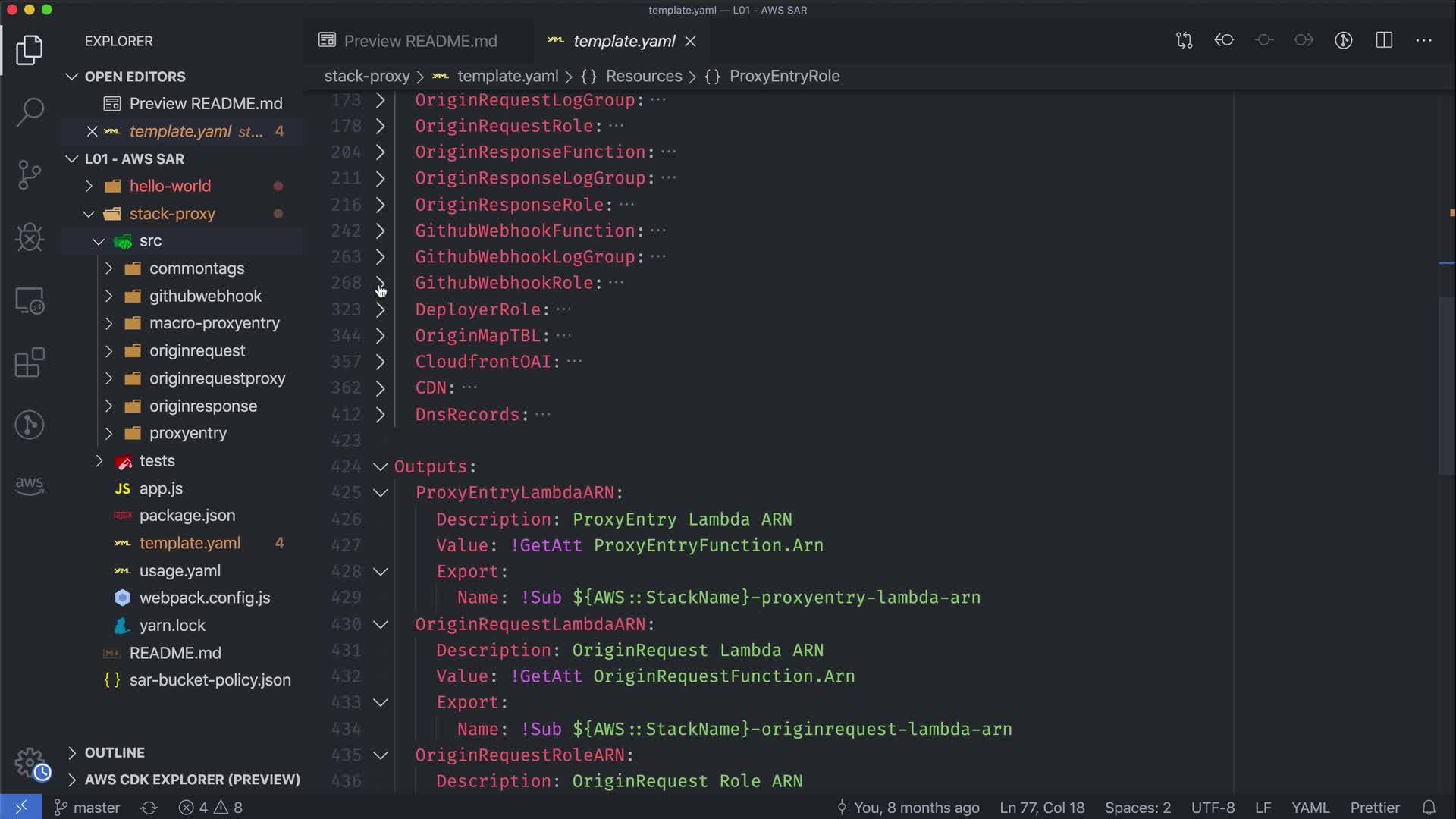Collapse the ProxyEntryLambdaARN fold arrow
Image resolution: width=1456 pixels, height=819 pixels.
(x=381, y=493)
